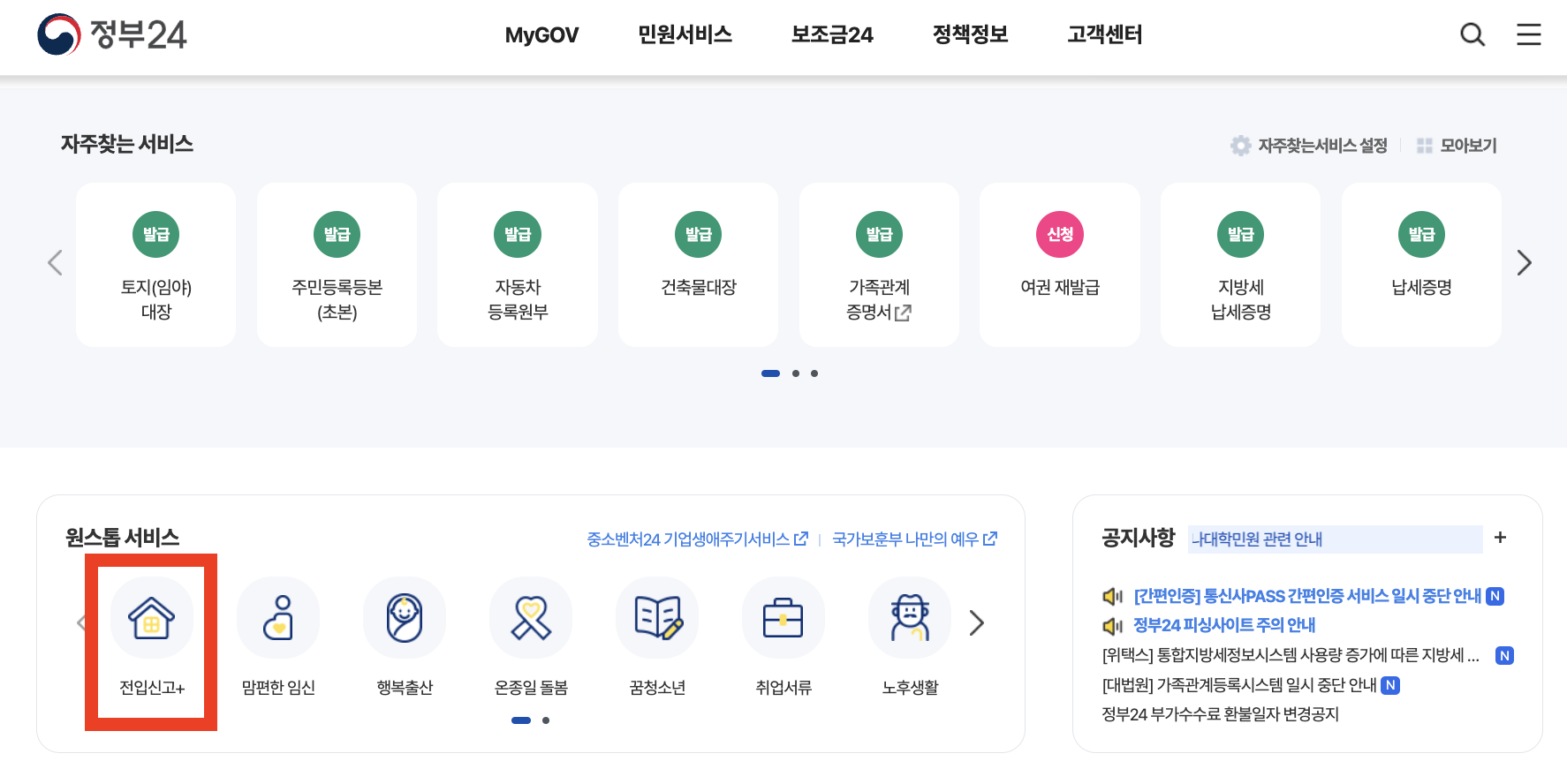Open the 가족관계 증명서 card
The image size is (1567, 784).
click(879, 265)
